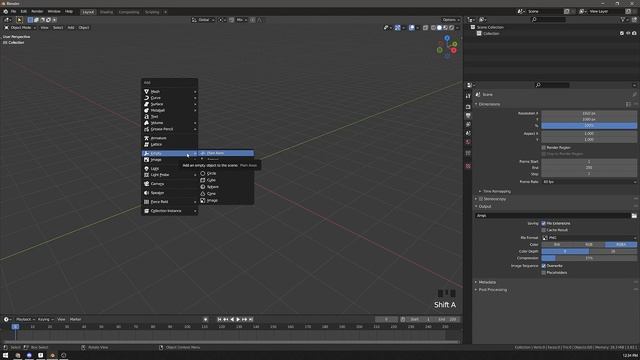Click the blue Z axis gizmo
This screenshot has height=360, width=640.
point(447,38)
